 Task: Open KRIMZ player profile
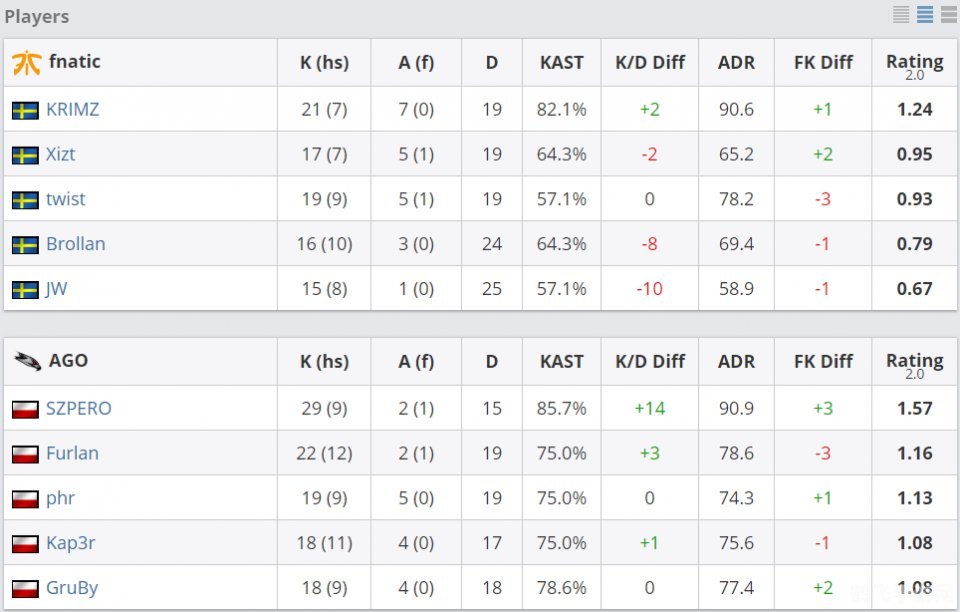(x=72, y=110)
